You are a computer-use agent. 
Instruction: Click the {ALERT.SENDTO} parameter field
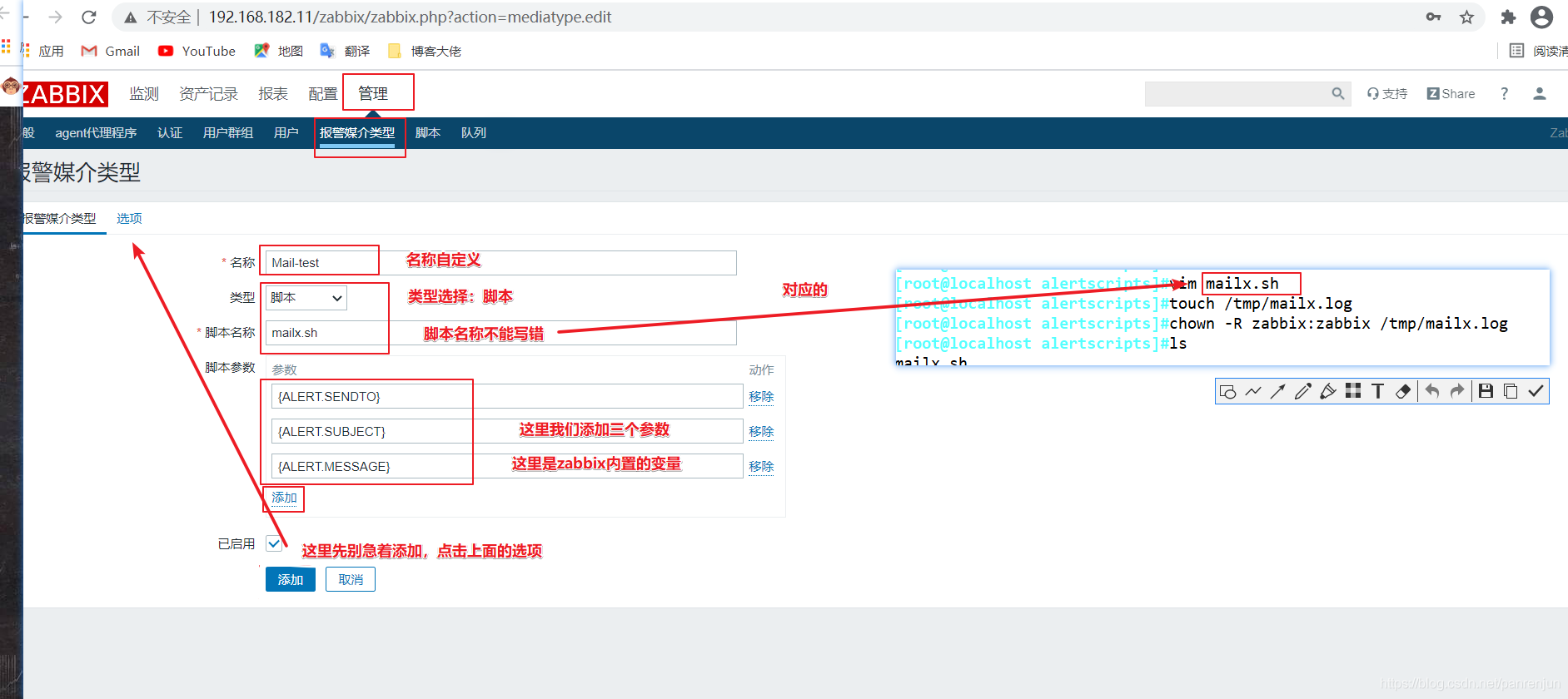pyautogui.click(x=507, y=396)
